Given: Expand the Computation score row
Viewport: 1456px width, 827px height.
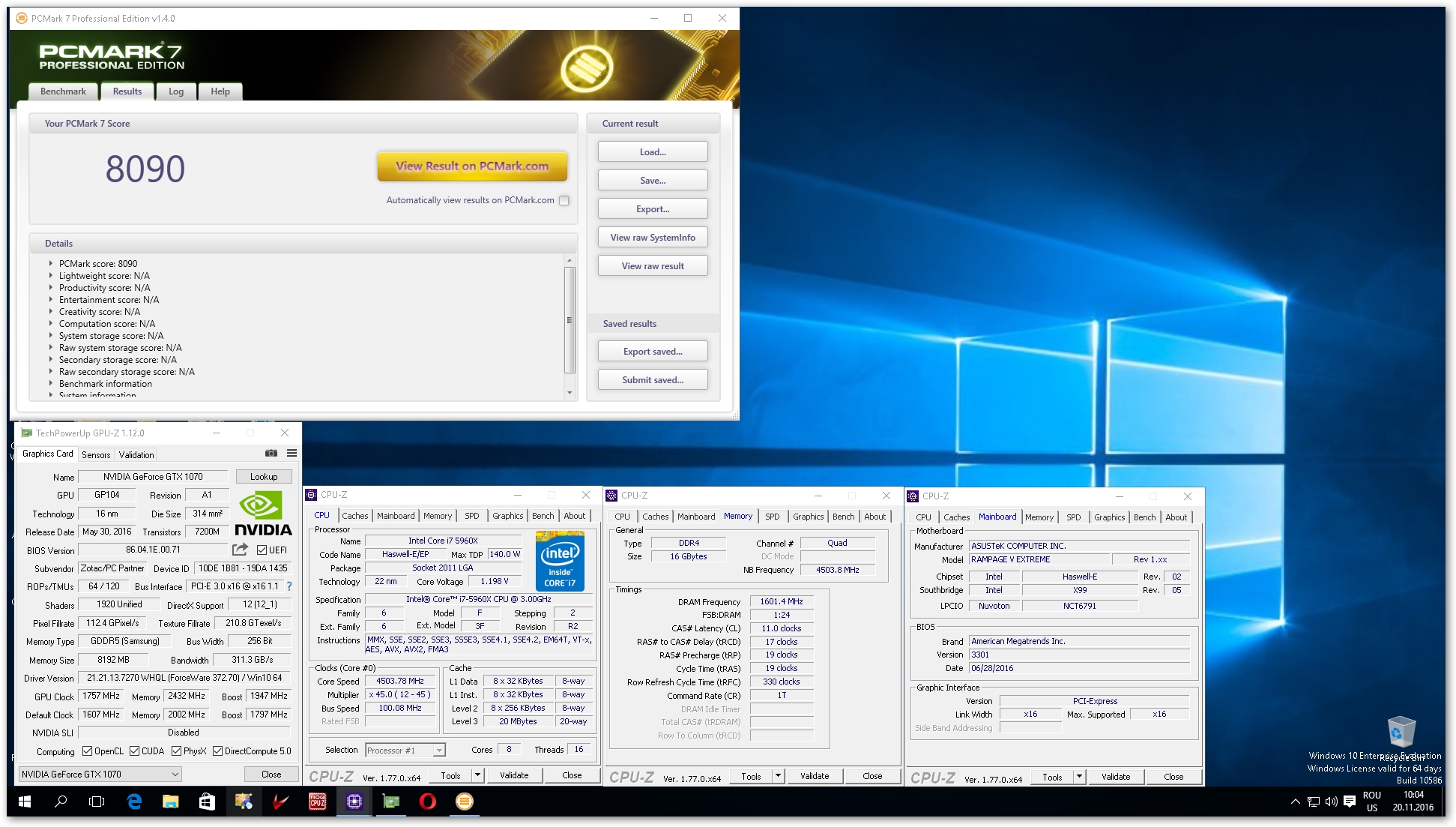Looking at the screenshot, I should click(x=51, y=324).
